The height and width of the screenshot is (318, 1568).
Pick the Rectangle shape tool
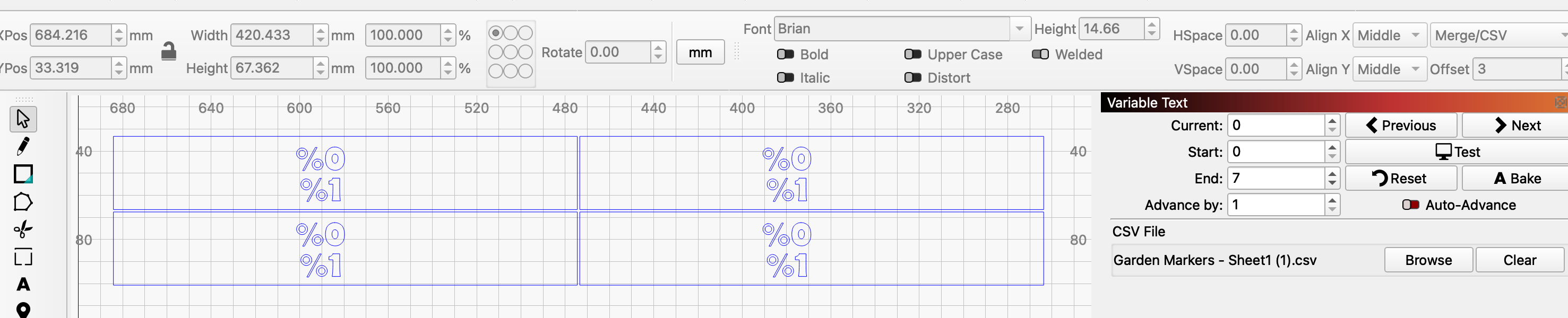23,174
